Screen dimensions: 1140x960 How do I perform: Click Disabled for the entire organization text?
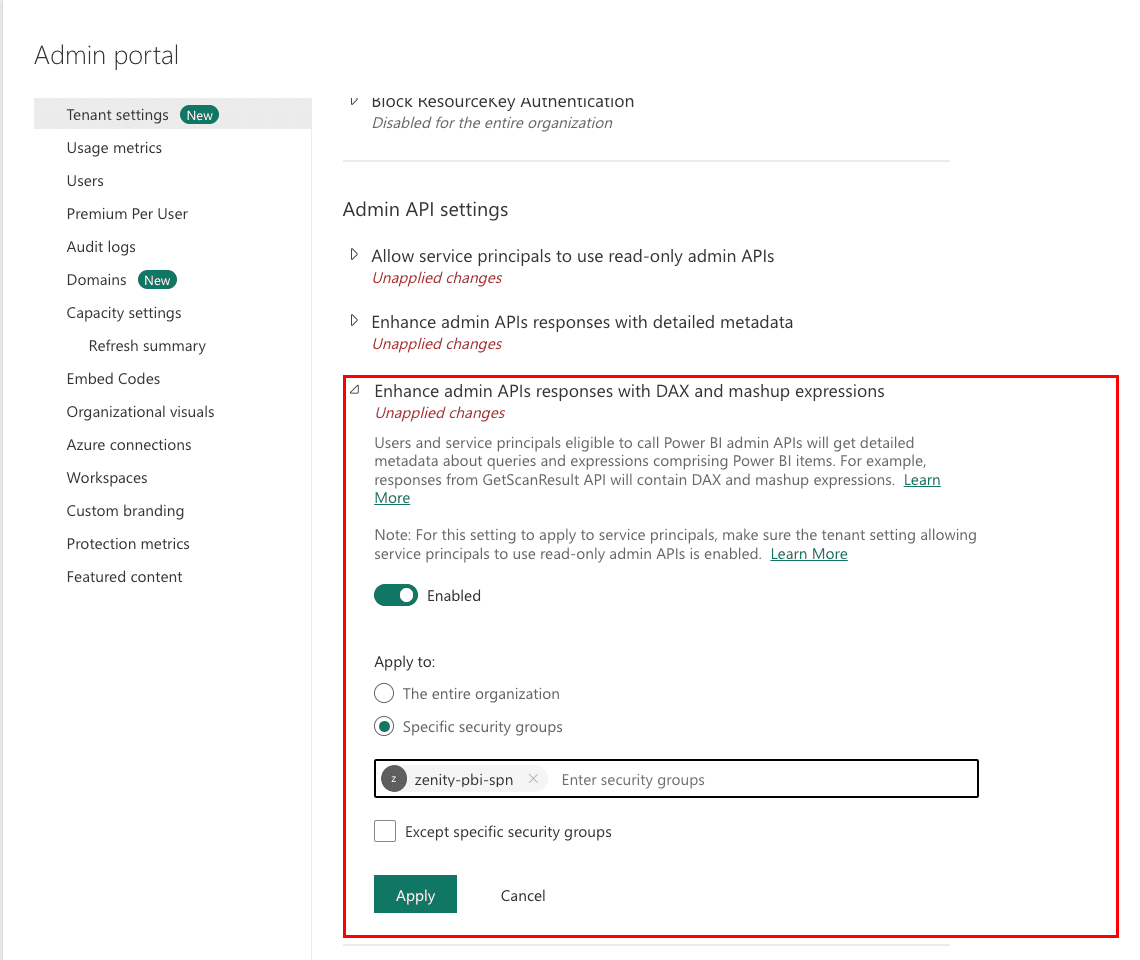pos(492,123)
